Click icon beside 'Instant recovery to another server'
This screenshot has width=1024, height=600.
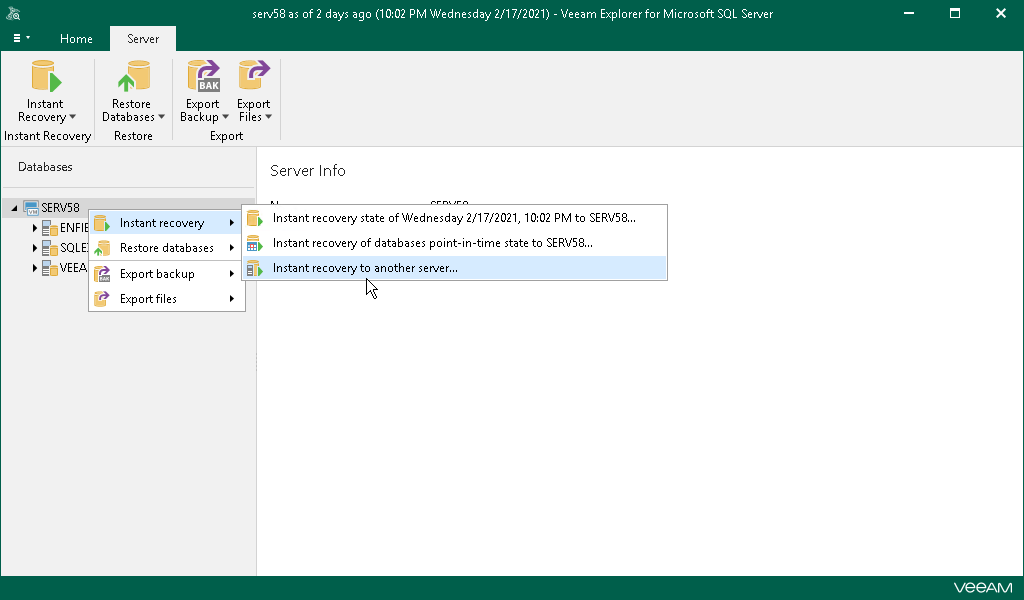point(255,268)
